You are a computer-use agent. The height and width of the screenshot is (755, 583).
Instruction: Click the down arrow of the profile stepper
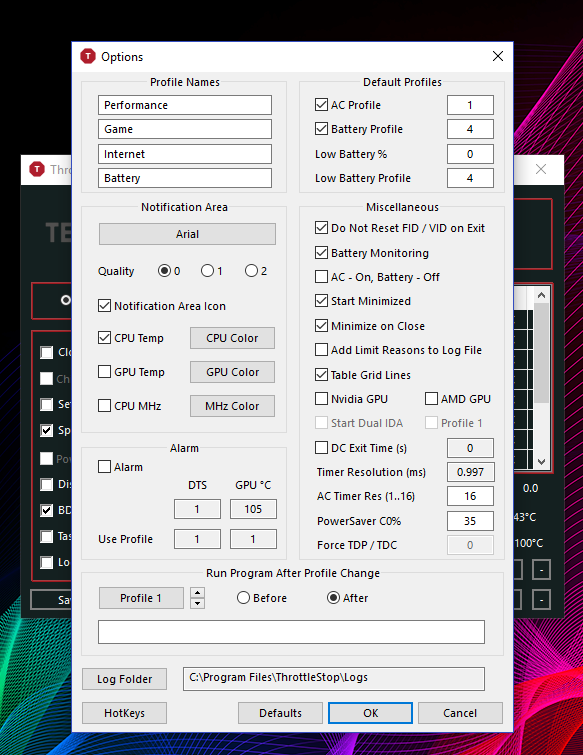[197, 603]
